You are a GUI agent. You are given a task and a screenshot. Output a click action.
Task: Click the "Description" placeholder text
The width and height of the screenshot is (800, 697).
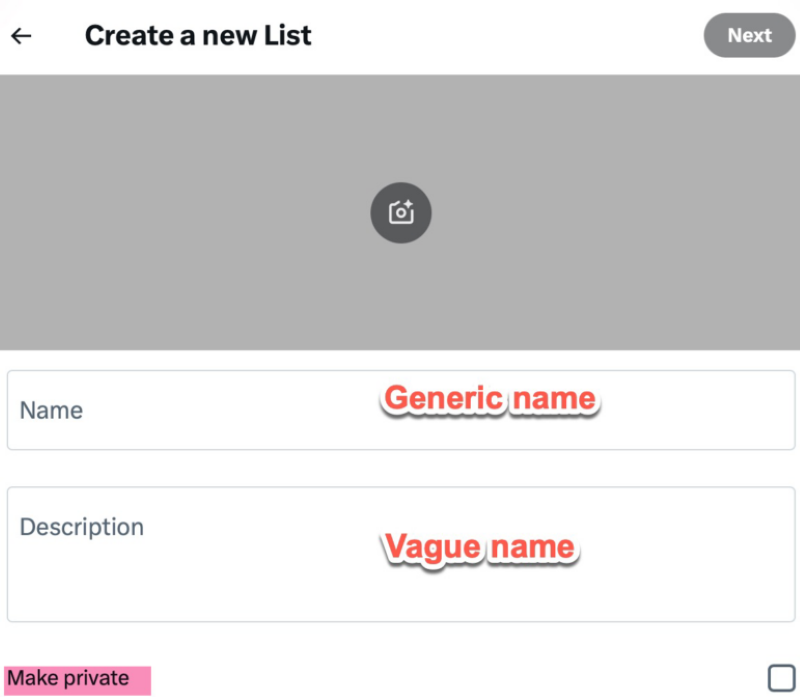(82, 527)
